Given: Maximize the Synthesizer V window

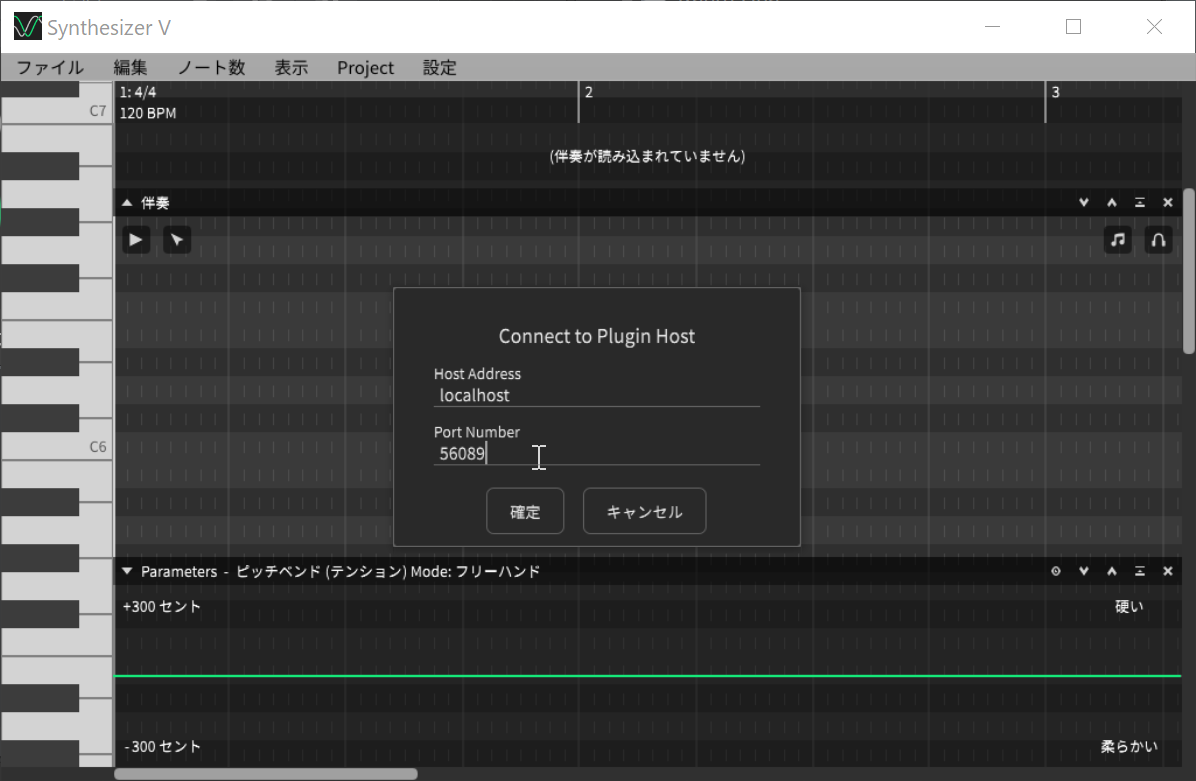Looking at the screenshot, I should coord(1073,27).
